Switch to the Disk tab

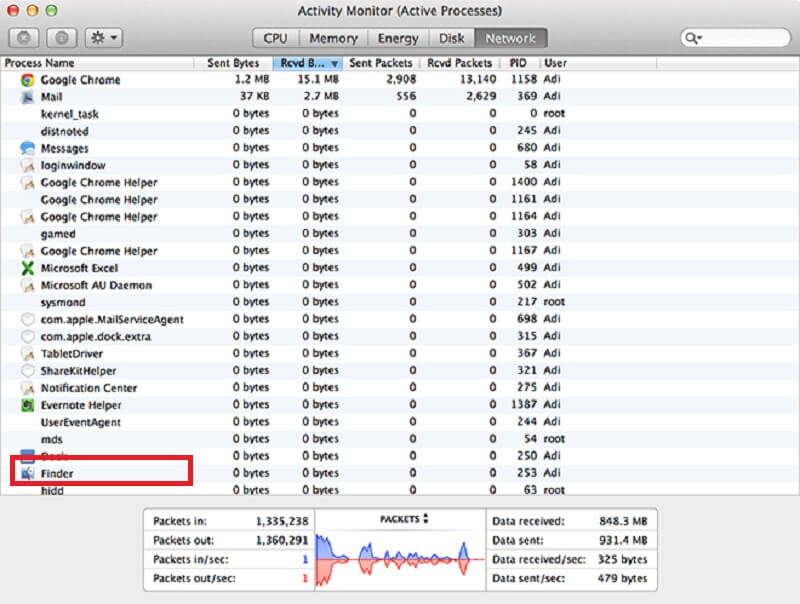(452, 38)
